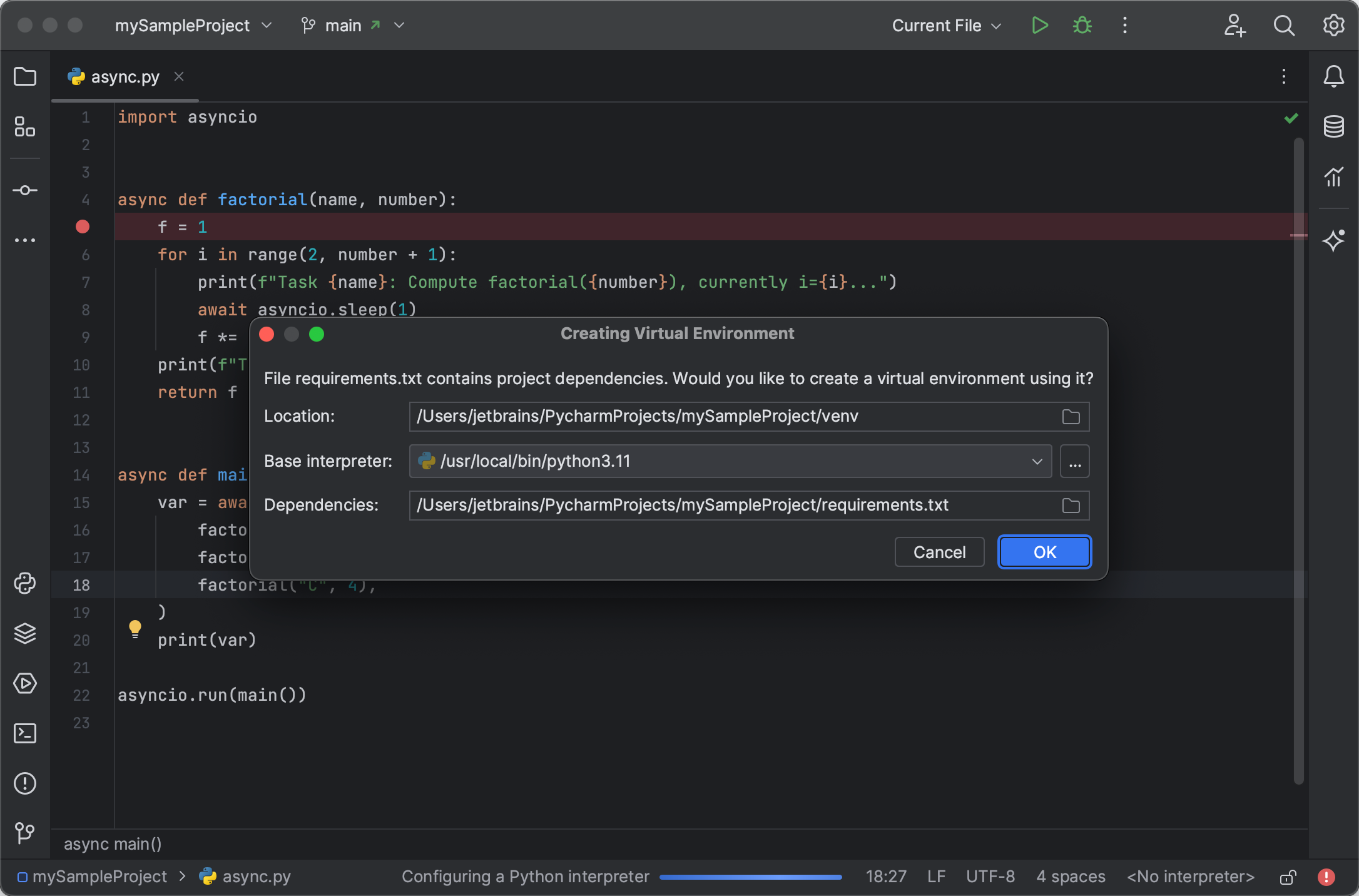The width and height of the screenshot is (1359, 896).
Task: Open the Database tool window
Action: (1333, 126)
